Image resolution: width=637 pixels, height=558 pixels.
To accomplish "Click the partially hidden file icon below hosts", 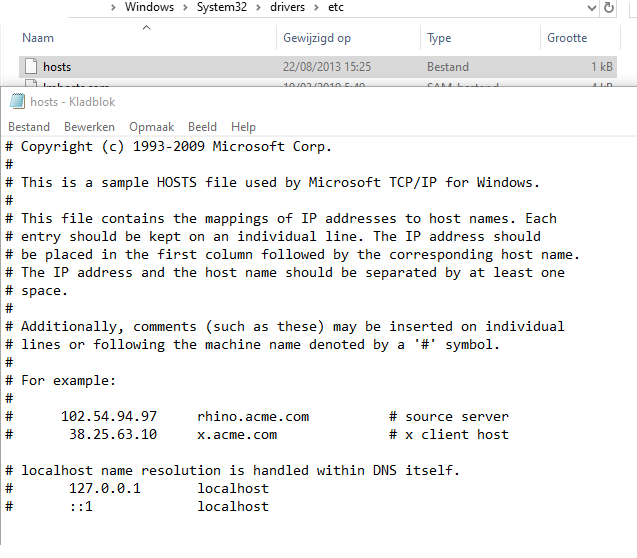I will (x=31, y=83).
